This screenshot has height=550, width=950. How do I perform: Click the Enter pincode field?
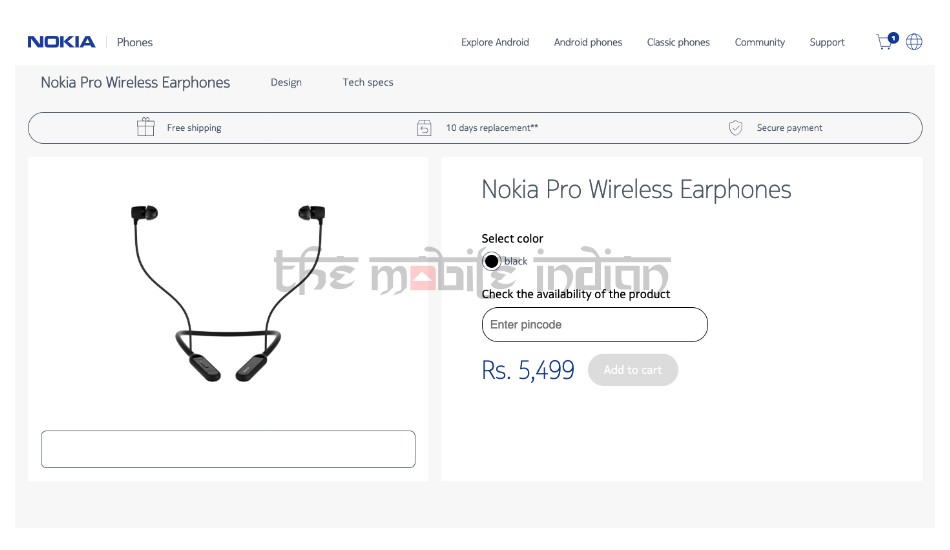594,325
